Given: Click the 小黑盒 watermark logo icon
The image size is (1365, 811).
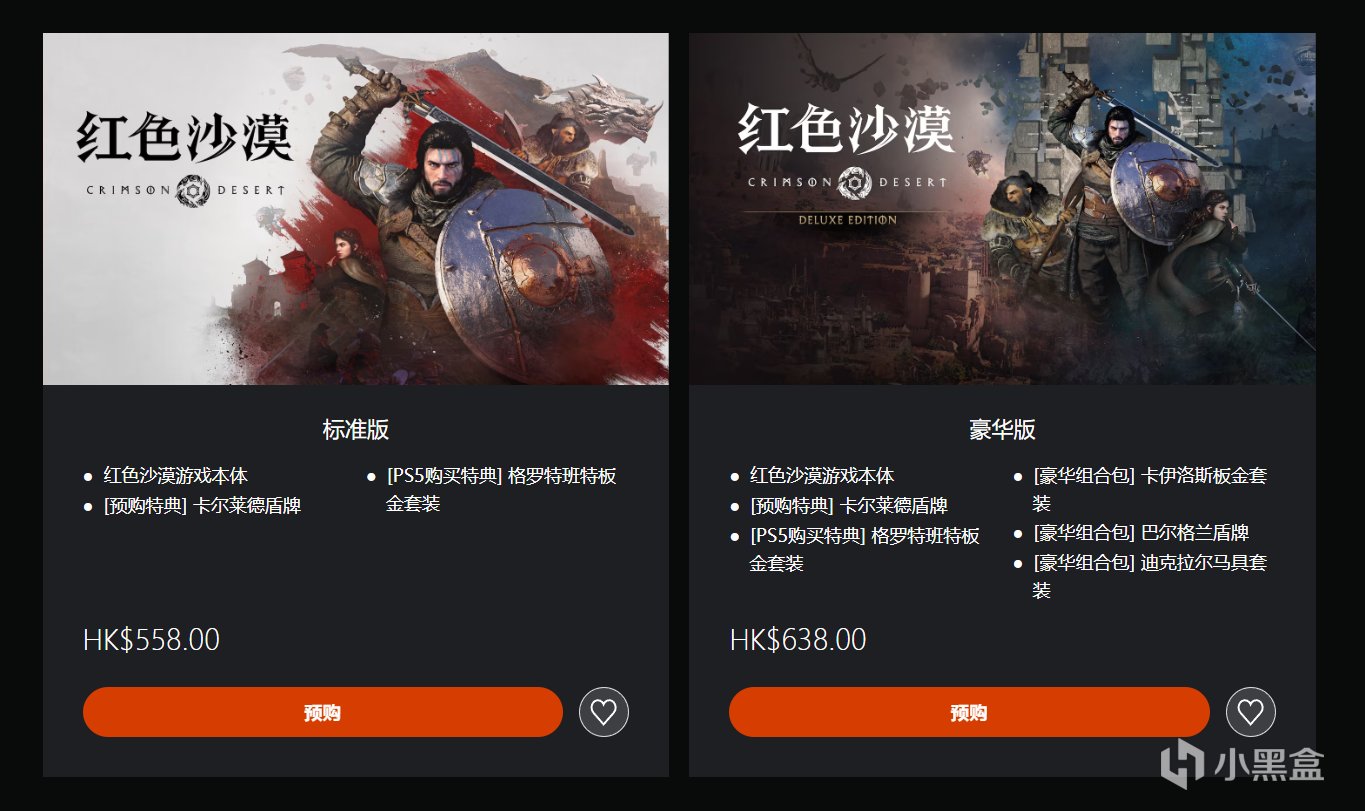Looking at the screenshot, I should point(1182,763).
